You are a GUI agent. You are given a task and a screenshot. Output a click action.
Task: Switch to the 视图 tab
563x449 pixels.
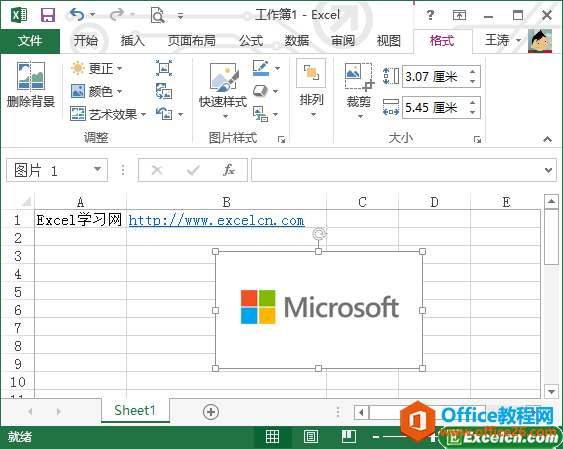click(388, 41)
